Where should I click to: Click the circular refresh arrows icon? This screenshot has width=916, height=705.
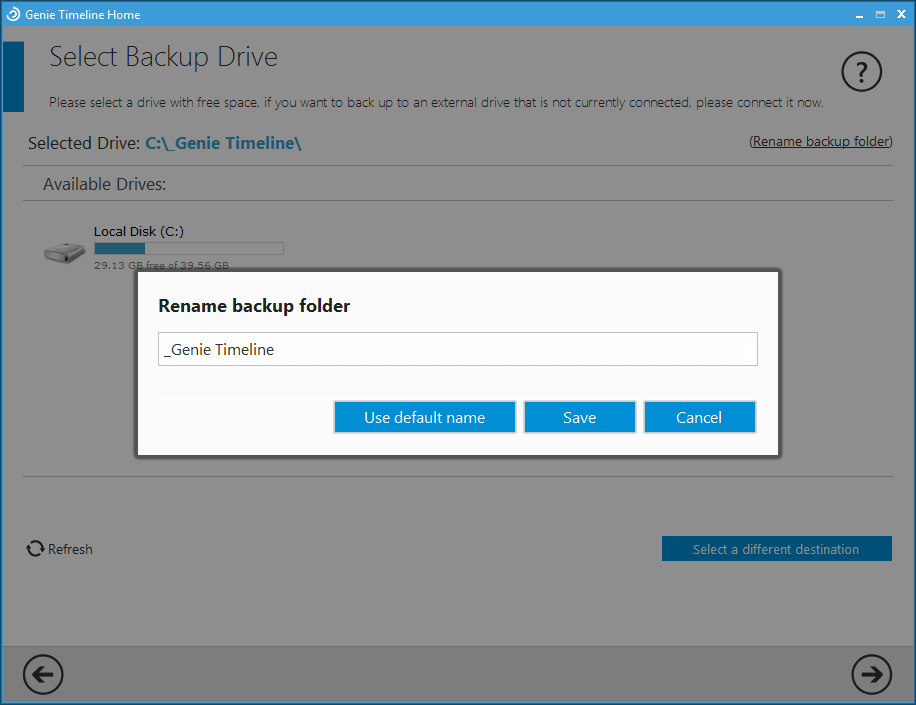point(35,549)
